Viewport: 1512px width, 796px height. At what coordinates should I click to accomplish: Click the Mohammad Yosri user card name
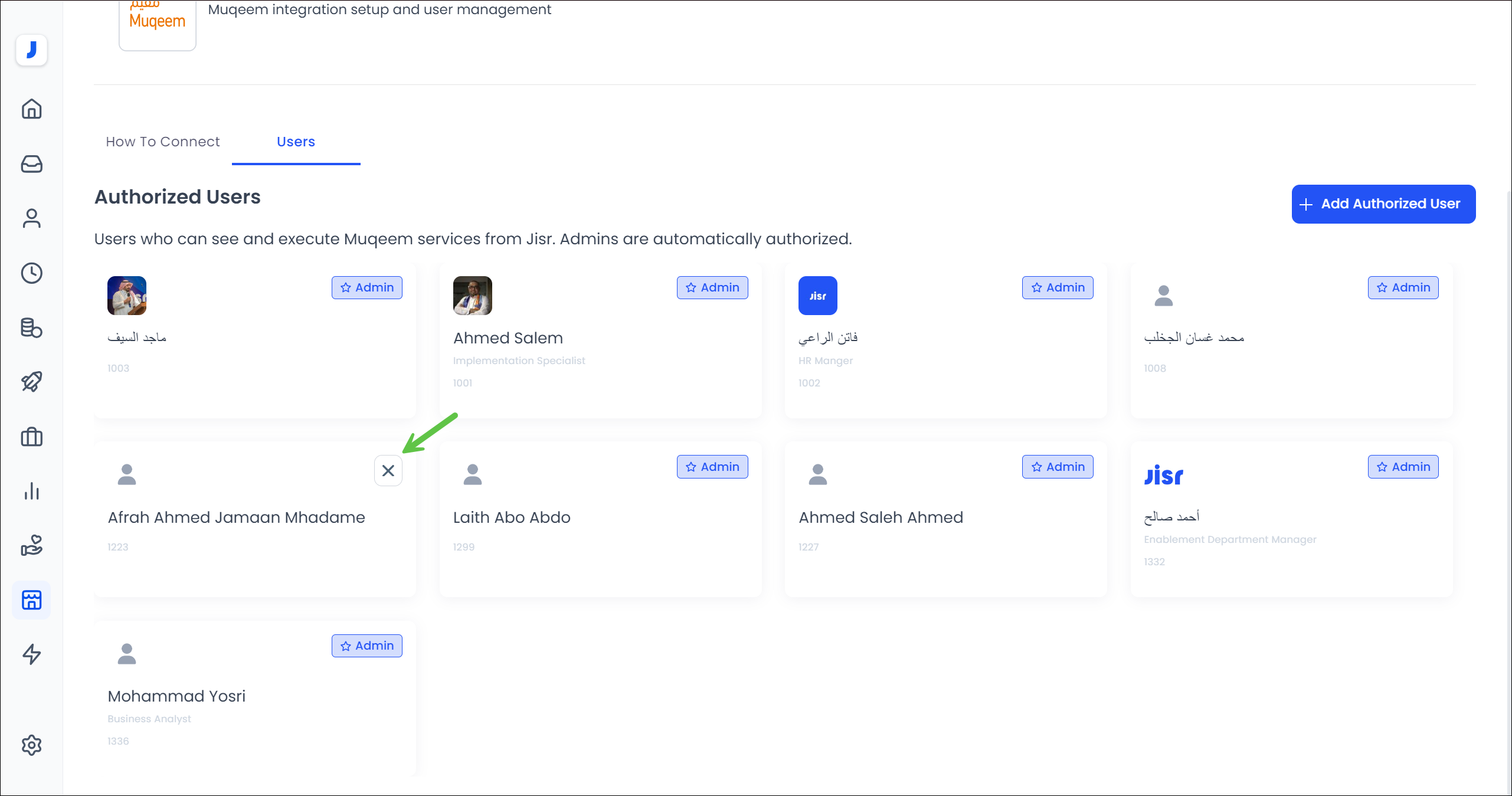point(176,696)
